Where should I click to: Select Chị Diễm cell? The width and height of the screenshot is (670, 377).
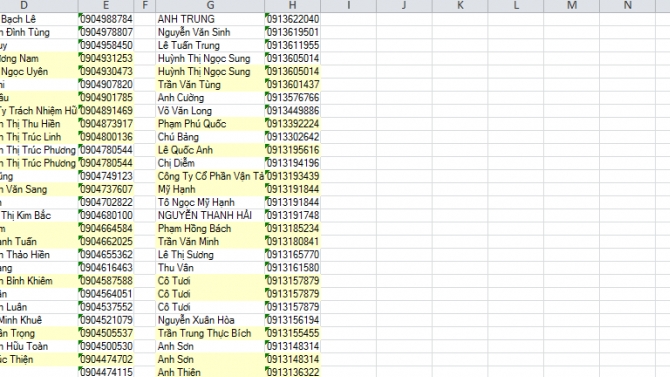[210, 163]
